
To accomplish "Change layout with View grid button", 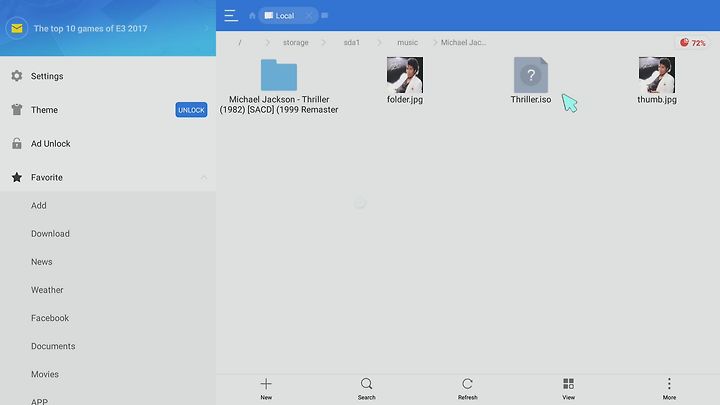I will click(568, 388).
